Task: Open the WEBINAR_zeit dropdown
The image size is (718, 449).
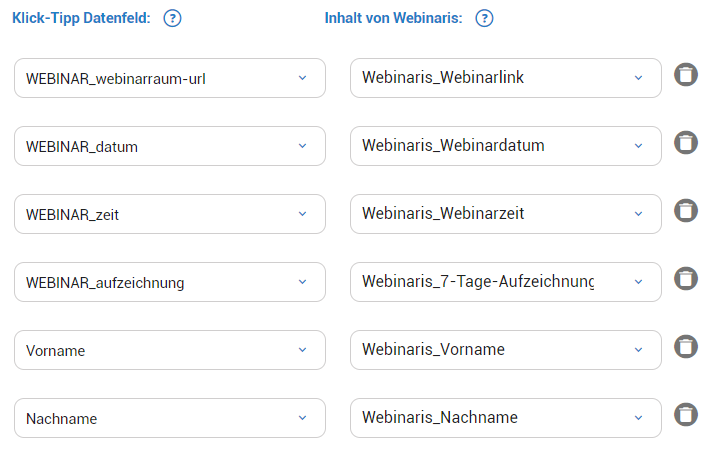Action: pyautogui.click(x=170, y=214)
